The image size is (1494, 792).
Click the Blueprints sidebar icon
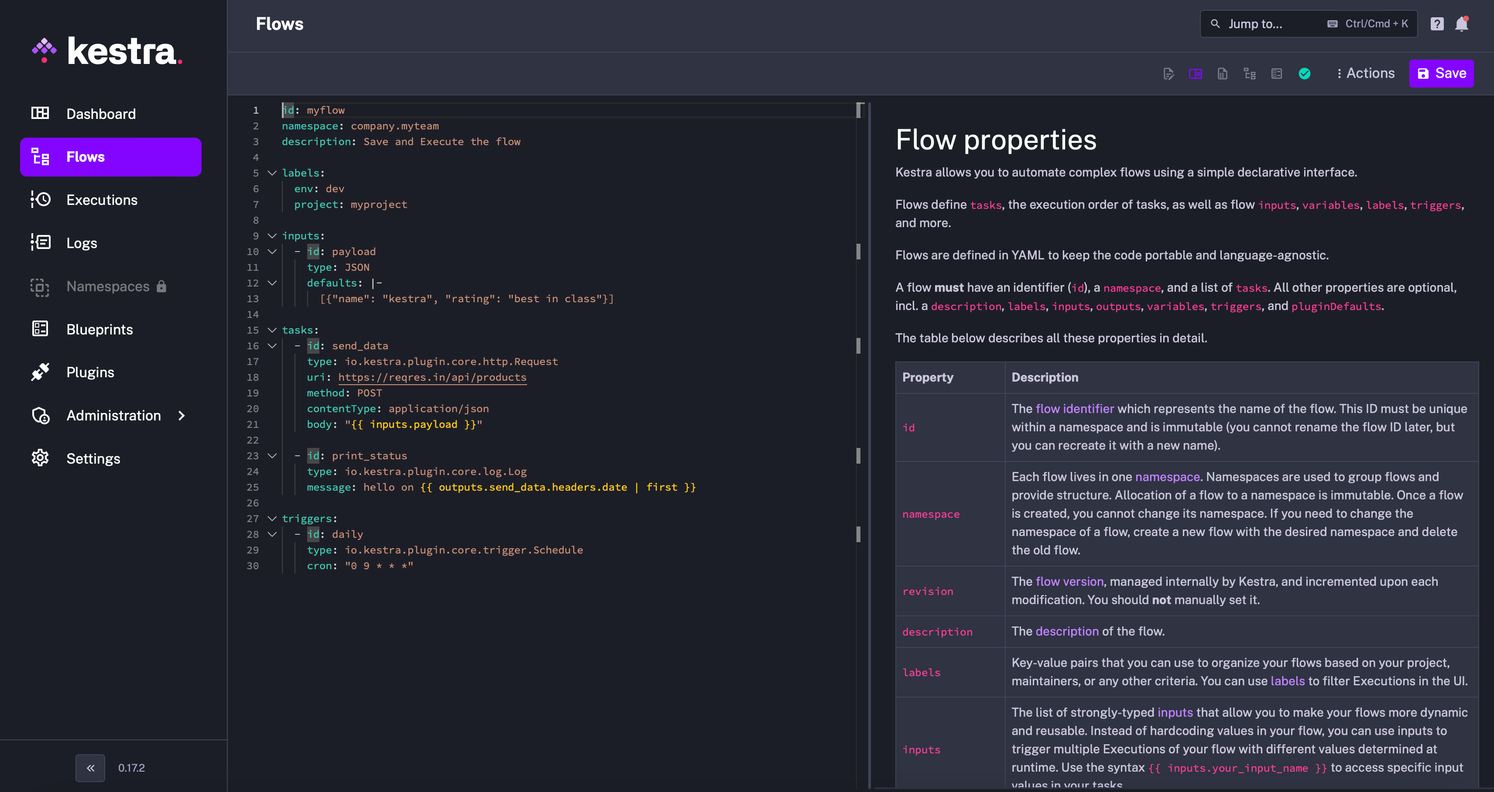40,329
